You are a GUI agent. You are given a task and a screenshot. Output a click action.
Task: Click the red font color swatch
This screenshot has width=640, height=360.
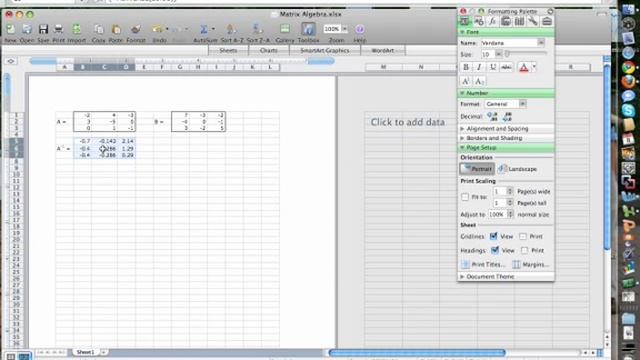tap(524, 67)
